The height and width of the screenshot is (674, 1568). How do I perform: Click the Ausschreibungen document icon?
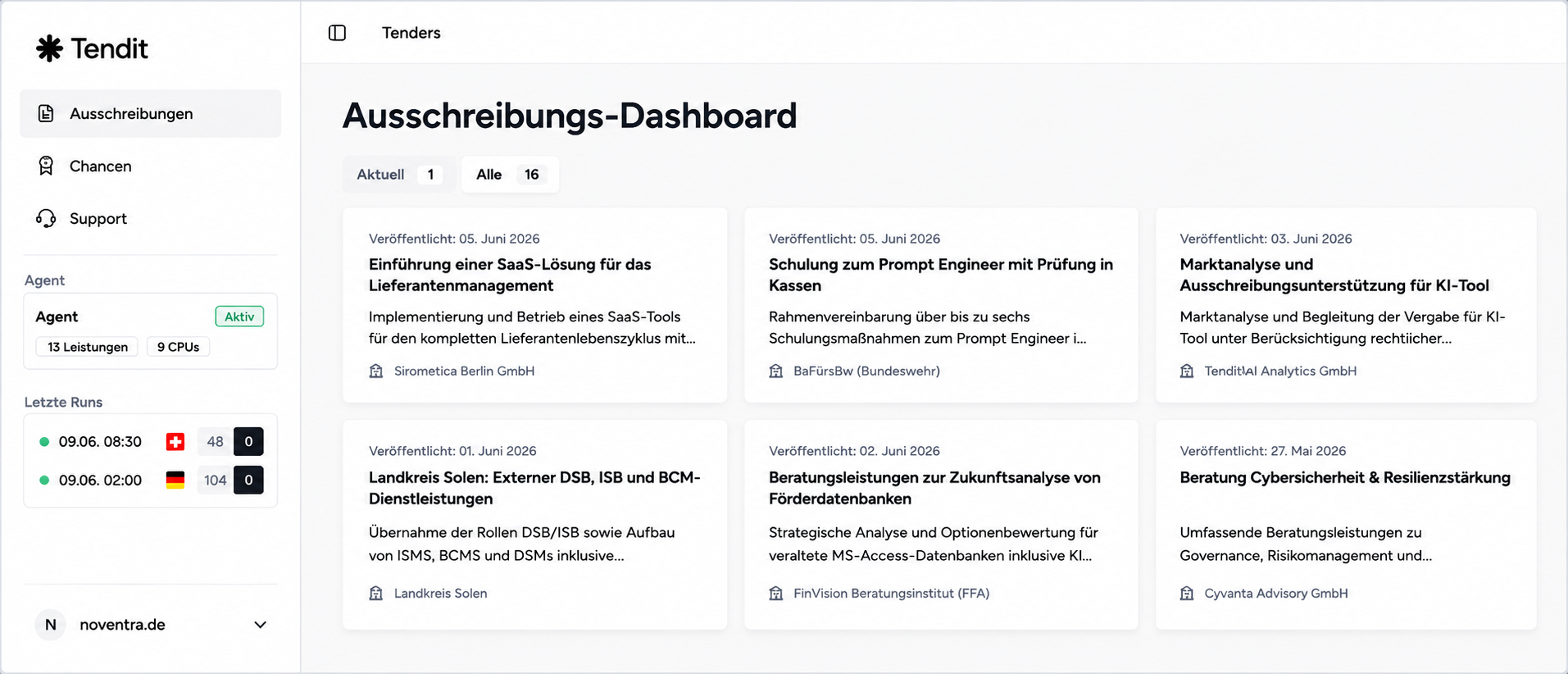[x=46, y=113]
